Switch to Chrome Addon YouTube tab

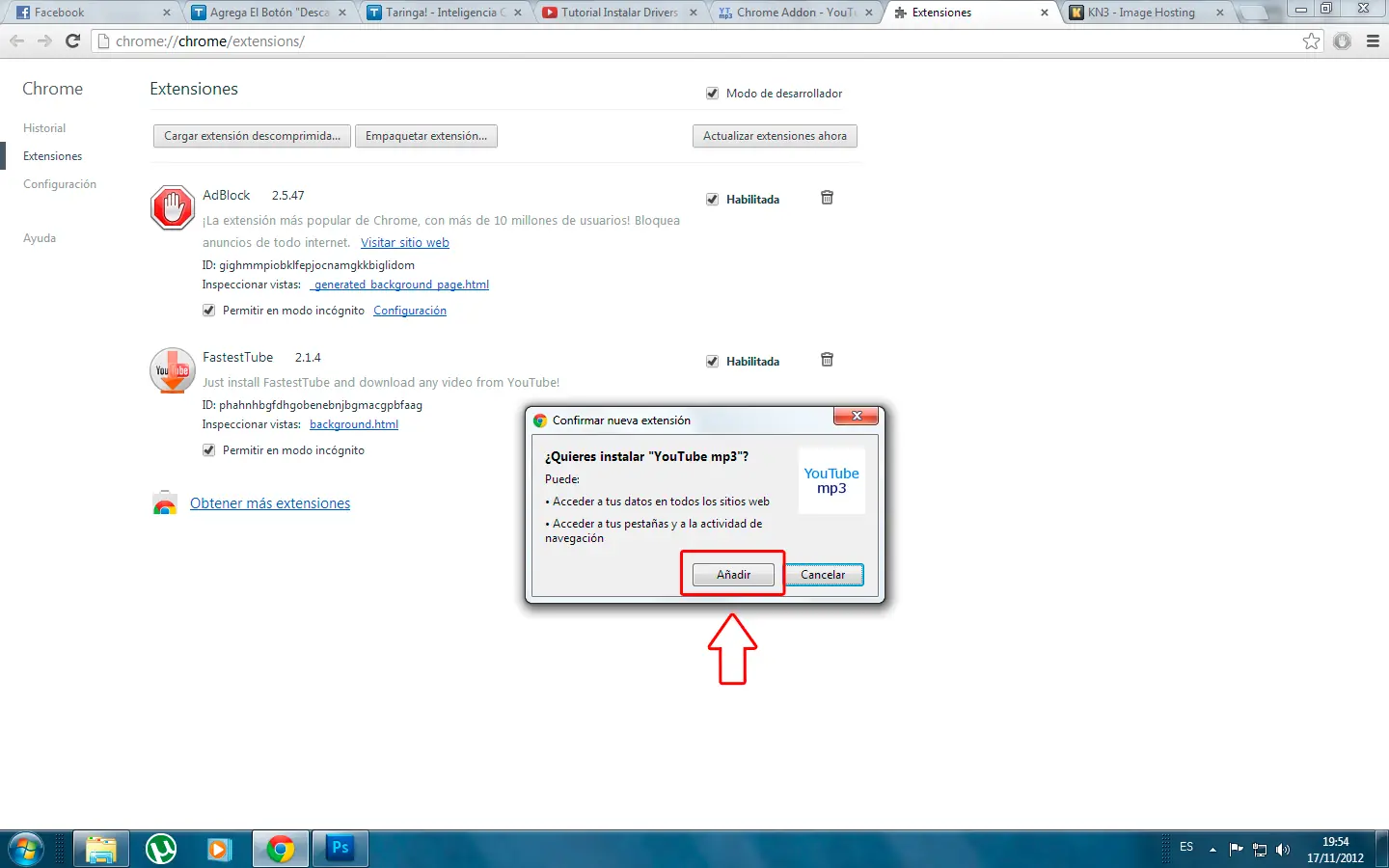pos(794,13)
